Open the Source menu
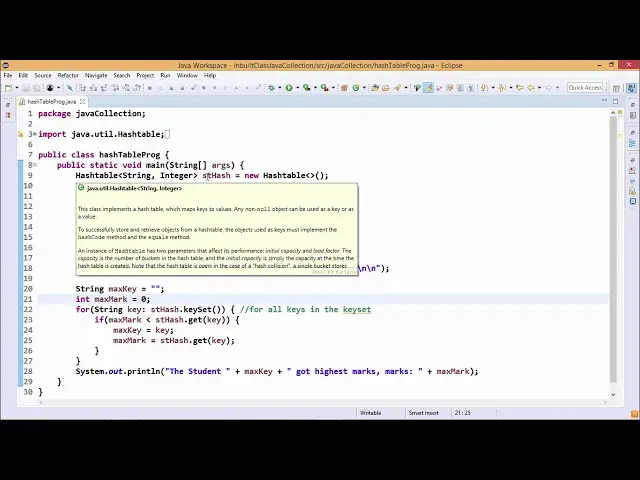 pos(43,76)
